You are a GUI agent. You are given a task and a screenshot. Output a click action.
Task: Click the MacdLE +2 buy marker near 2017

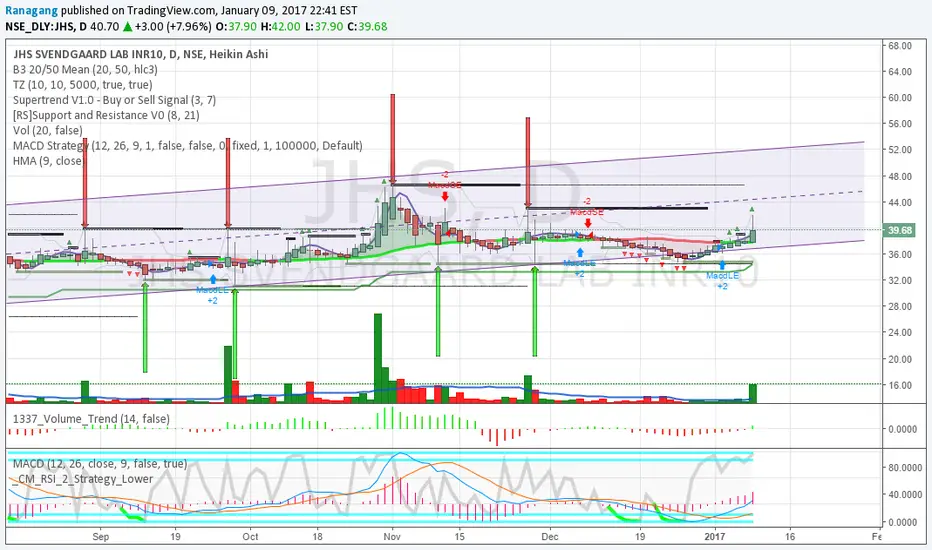[722, 275]
